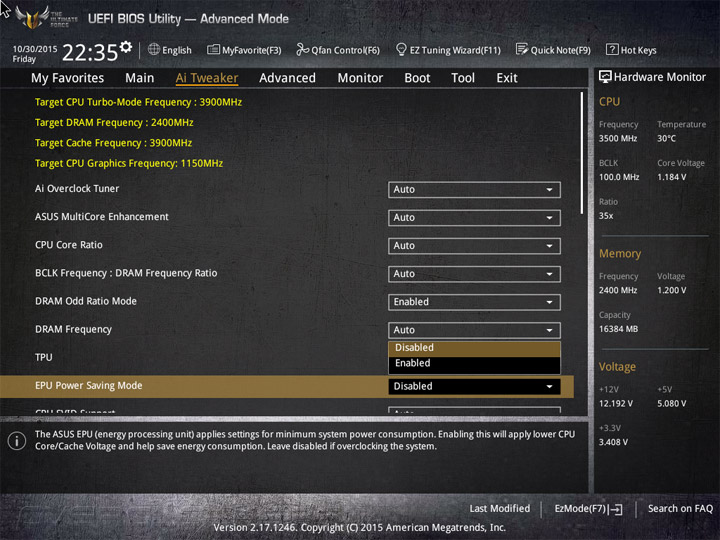Open ASUS MultiCore Enhancement dropdown
This screenshot has width=720, height=540.
click(474, 218)
